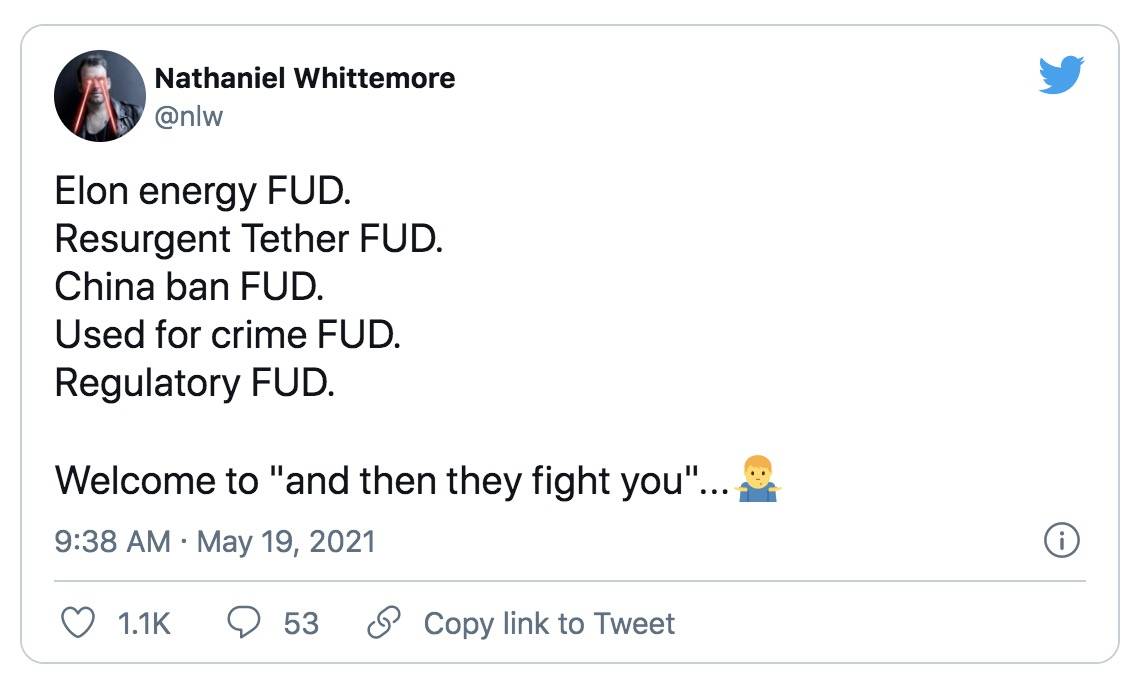
Task: Click the 9:38 AM timestamp
Action: (113, 542)
